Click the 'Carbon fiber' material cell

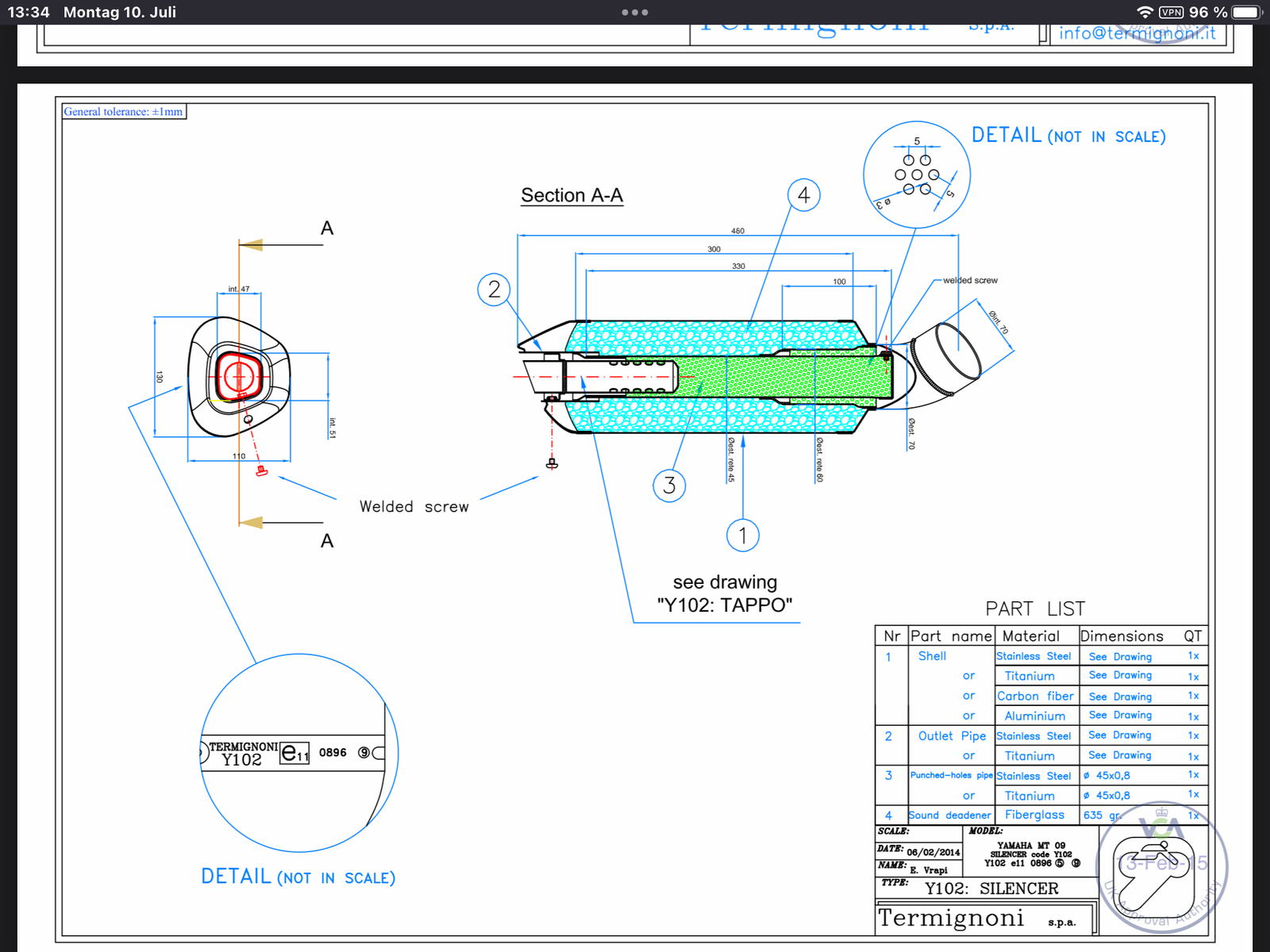pyautogui.click(x=1035, y=697)
